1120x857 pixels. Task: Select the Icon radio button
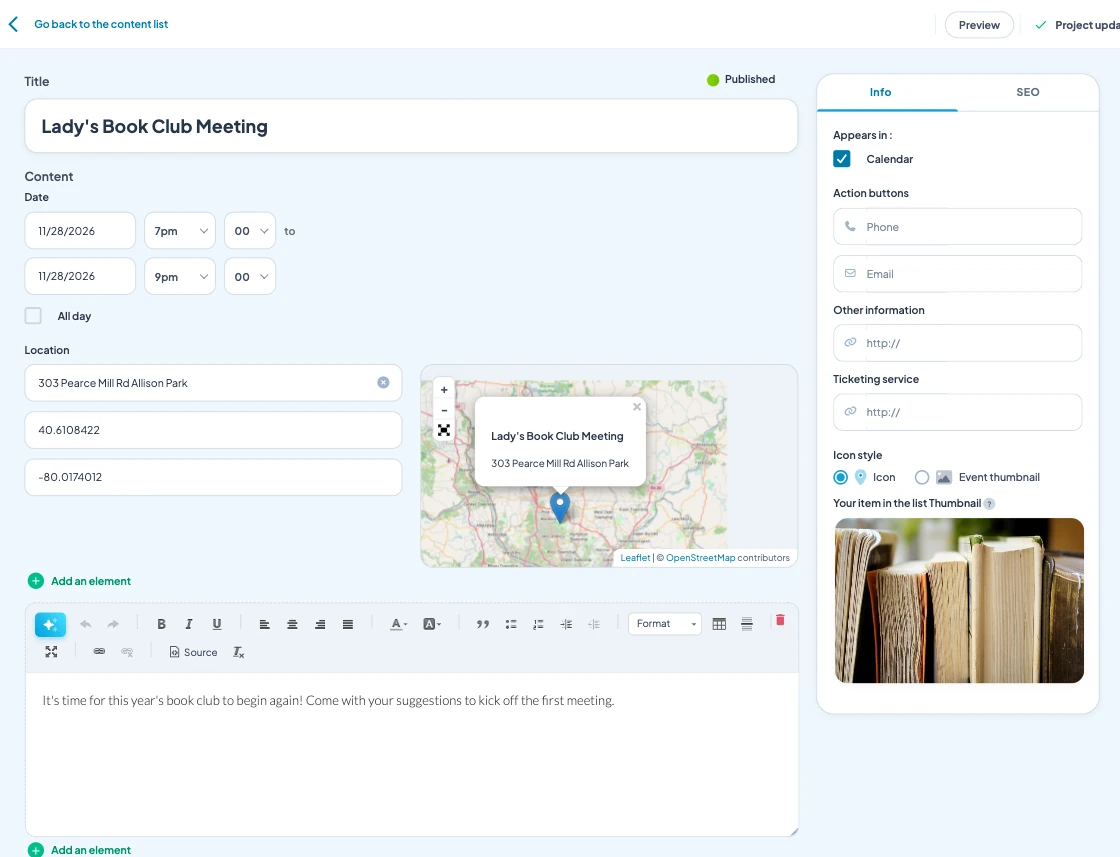point(841,477)
